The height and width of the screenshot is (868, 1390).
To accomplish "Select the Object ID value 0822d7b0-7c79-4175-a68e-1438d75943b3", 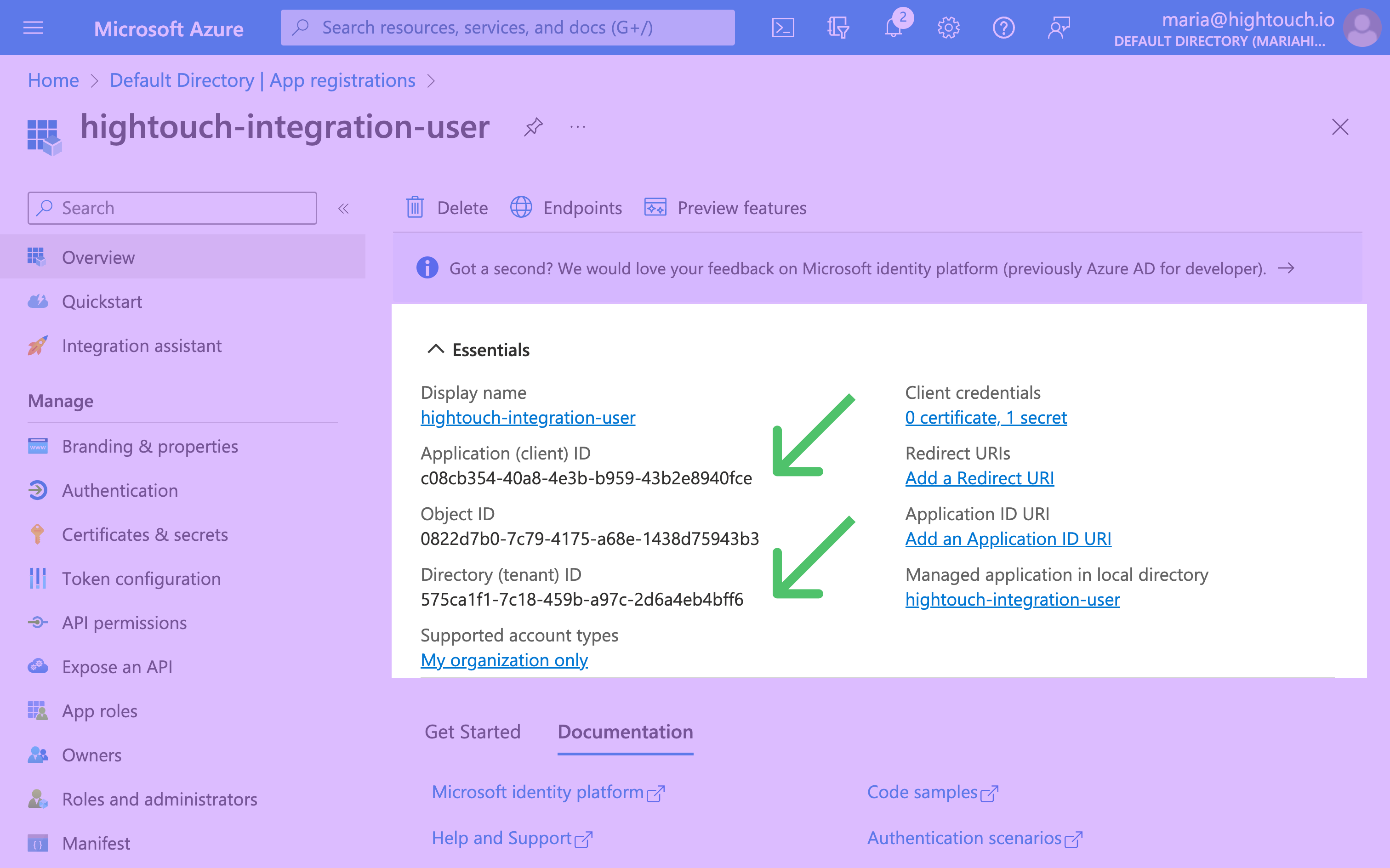I will point(590,539).
